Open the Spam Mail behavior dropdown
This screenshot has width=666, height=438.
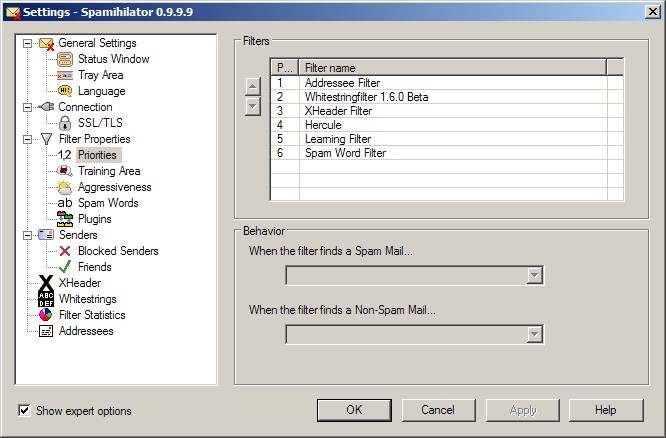534,276
